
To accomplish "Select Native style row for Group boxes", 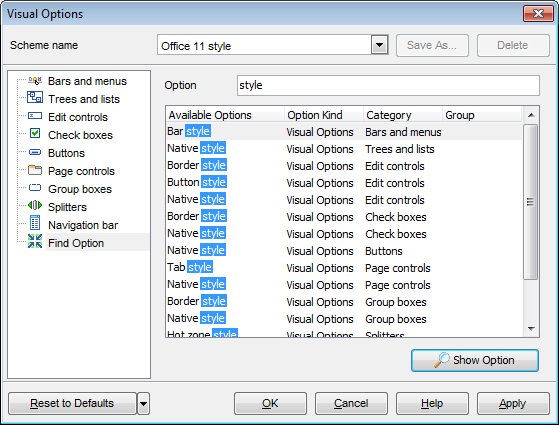I will 344,319.
